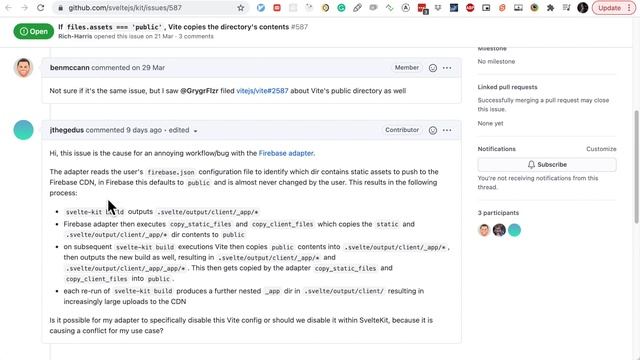Click '9 days ago' comment timestamp
This screenshot has width=640, height=360.
[x=144, y=130]
